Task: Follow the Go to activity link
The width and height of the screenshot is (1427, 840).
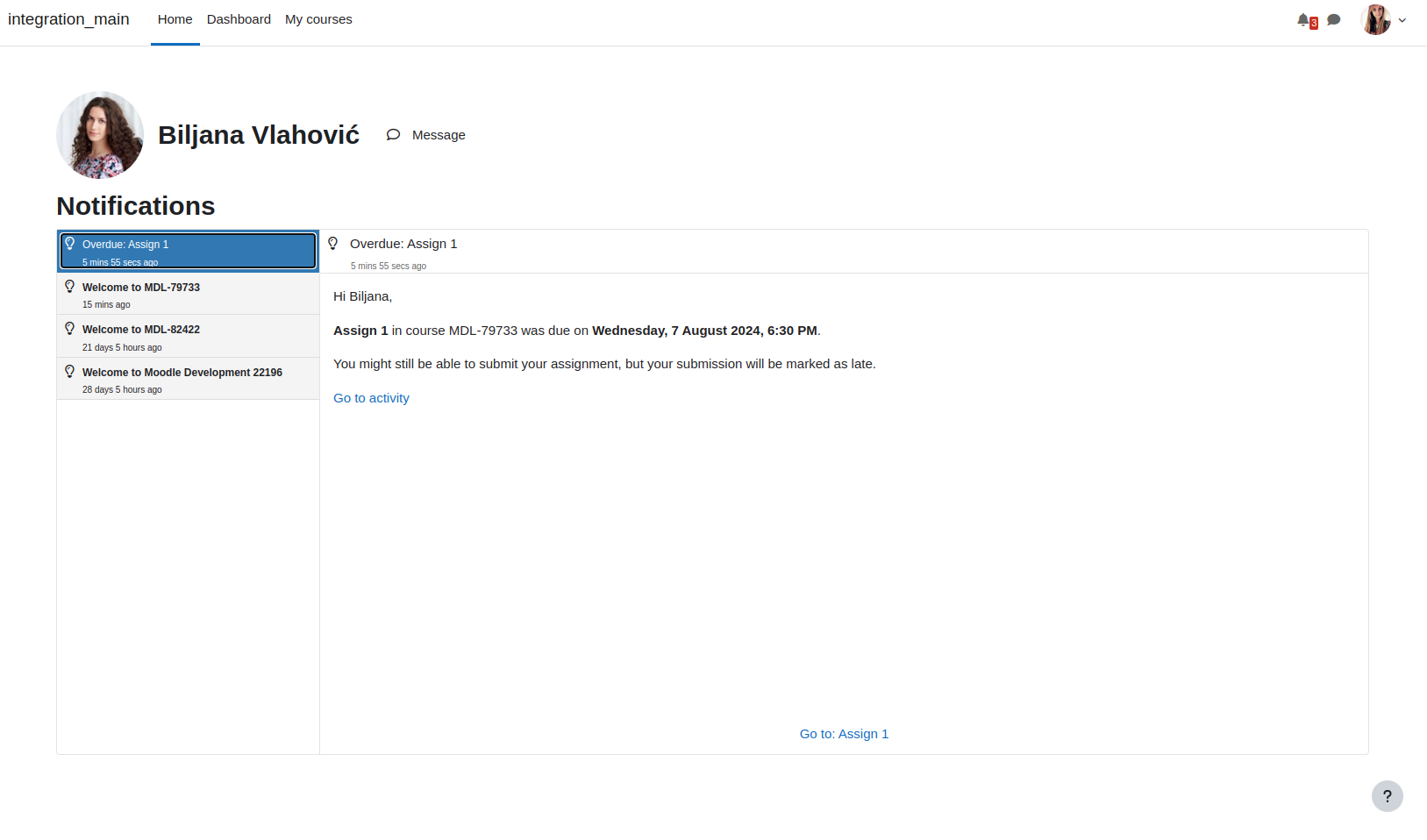Action: (371, 398)
